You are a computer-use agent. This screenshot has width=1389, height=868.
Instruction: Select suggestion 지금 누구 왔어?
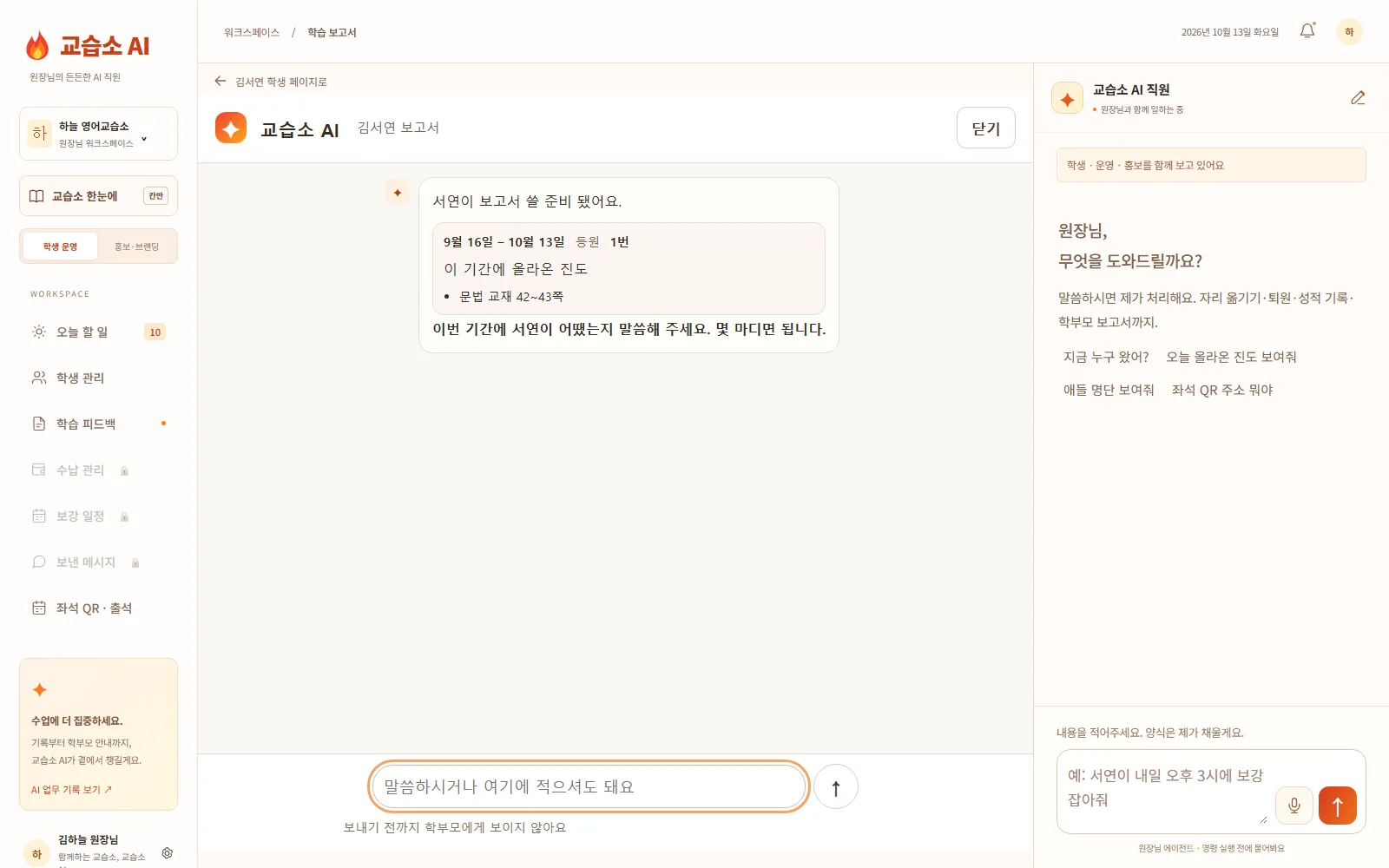coord(1106,357)
